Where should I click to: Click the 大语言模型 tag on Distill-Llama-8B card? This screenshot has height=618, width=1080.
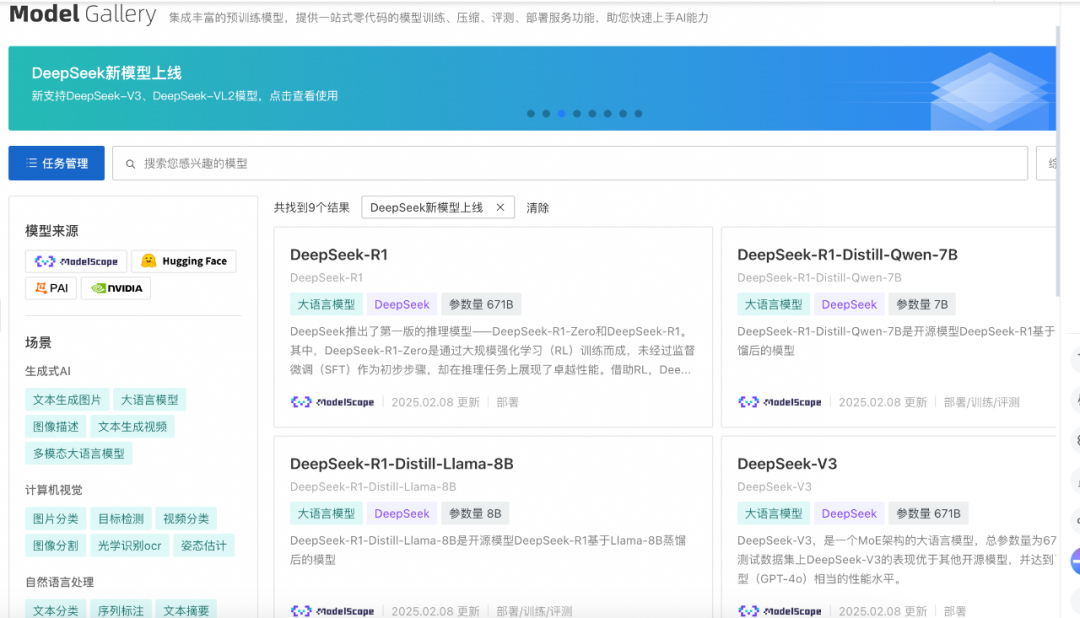point(326,513)
